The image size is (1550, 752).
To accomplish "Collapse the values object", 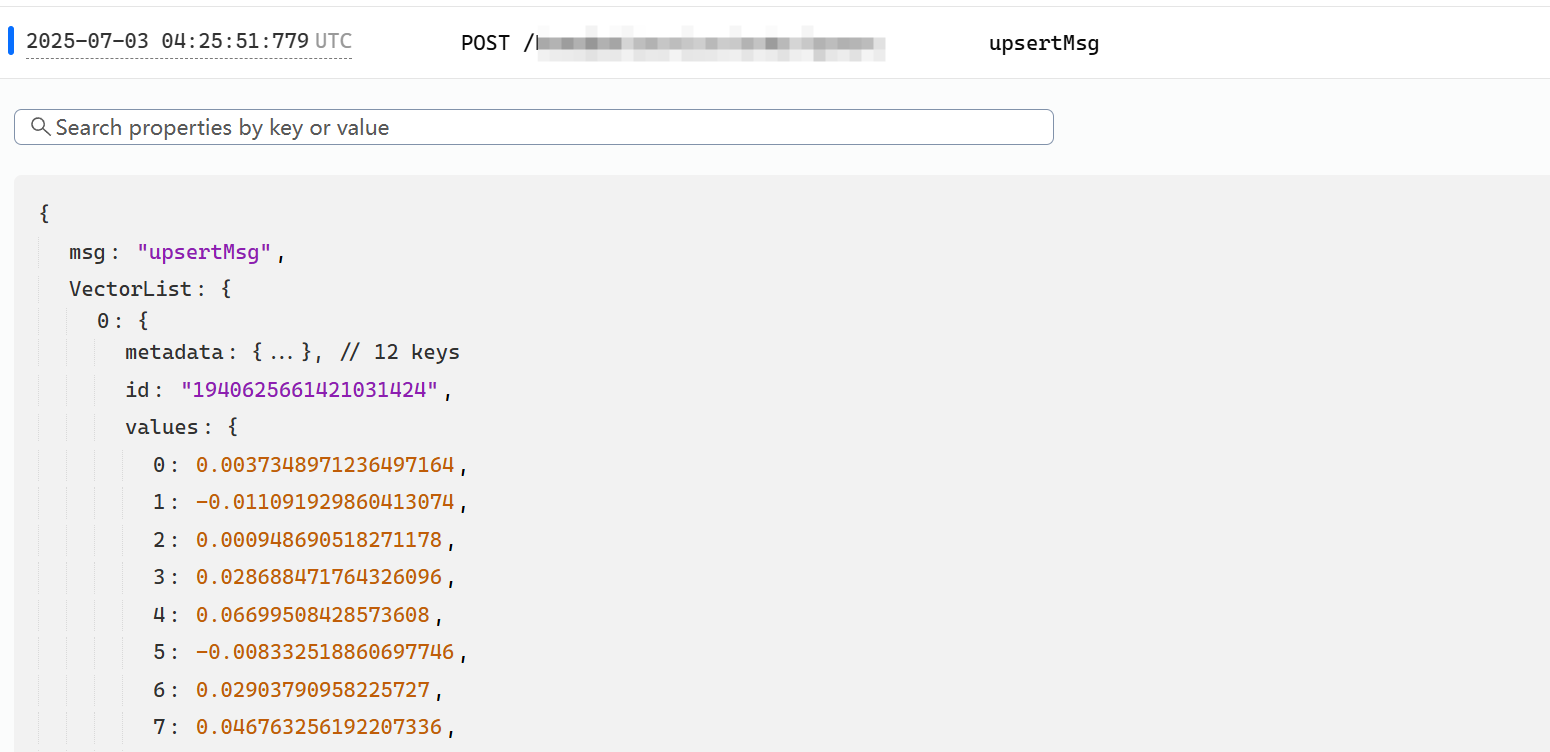I will 161,427.
